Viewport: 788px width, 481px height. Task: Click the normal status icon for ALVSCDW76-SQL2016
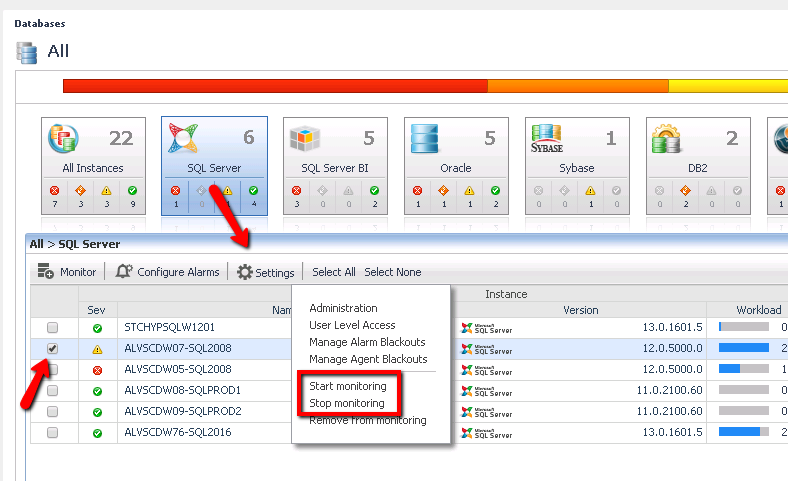point(97,433)
